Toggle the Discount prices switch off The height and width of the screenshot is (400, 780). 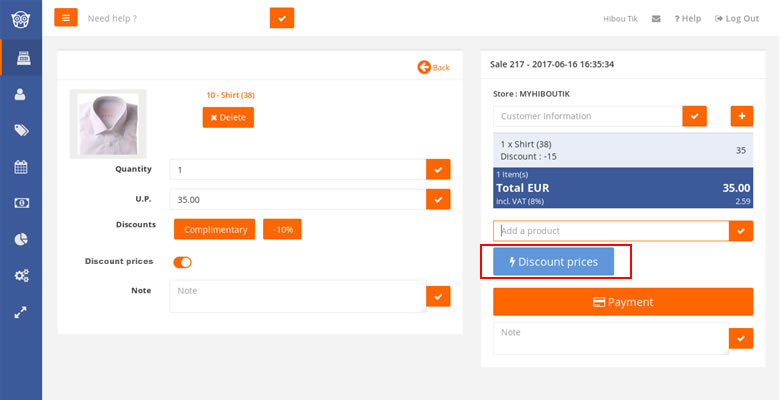point(182,262)
